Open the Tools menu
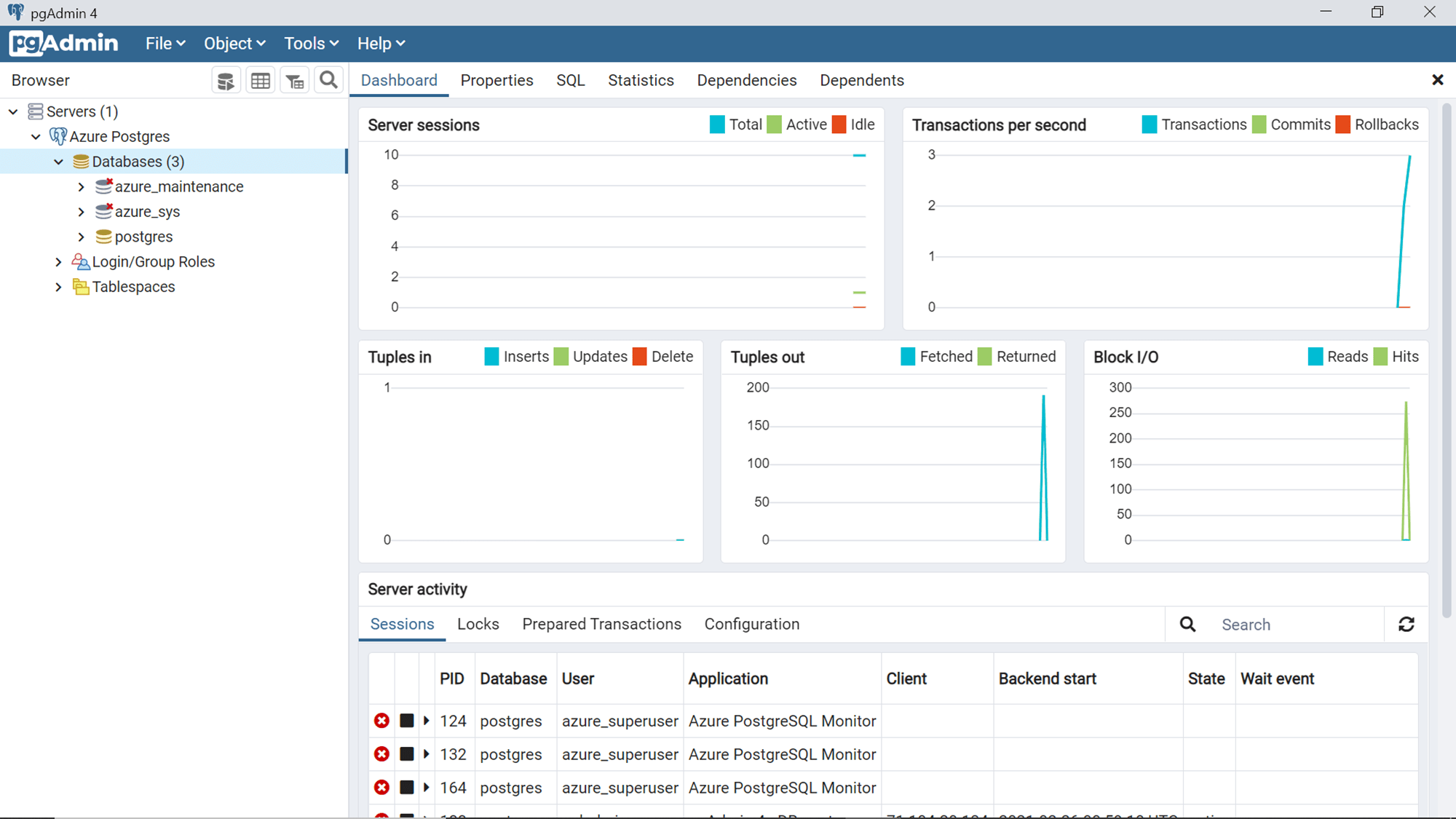This screenshot has width=1456, height=819. tap(312, 44)
